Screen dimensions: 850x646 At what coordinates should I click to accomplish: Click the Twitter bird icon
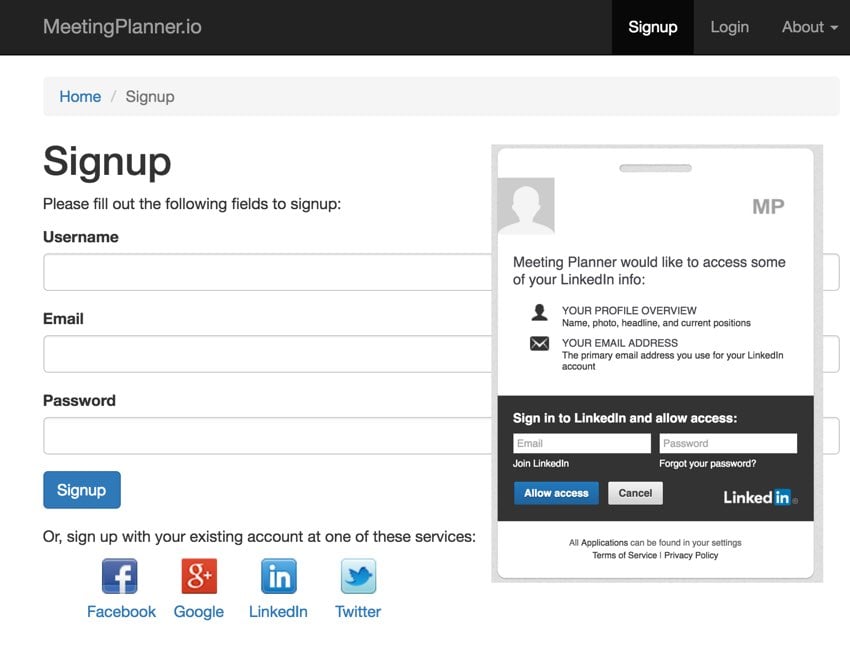[358, 576]
